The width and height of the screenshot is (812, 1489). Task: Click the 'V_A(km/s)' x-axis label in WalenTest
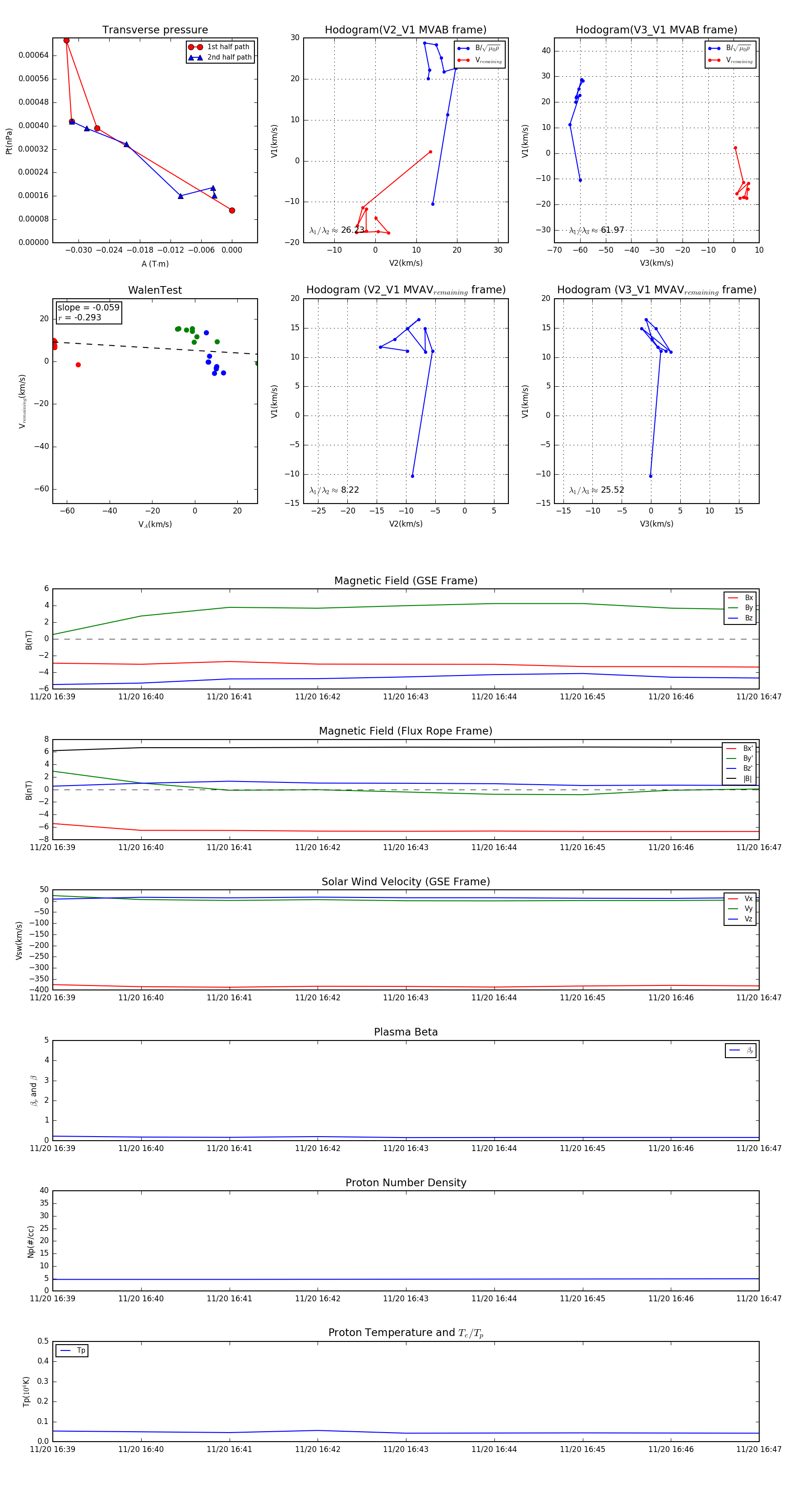click(155, 524)
